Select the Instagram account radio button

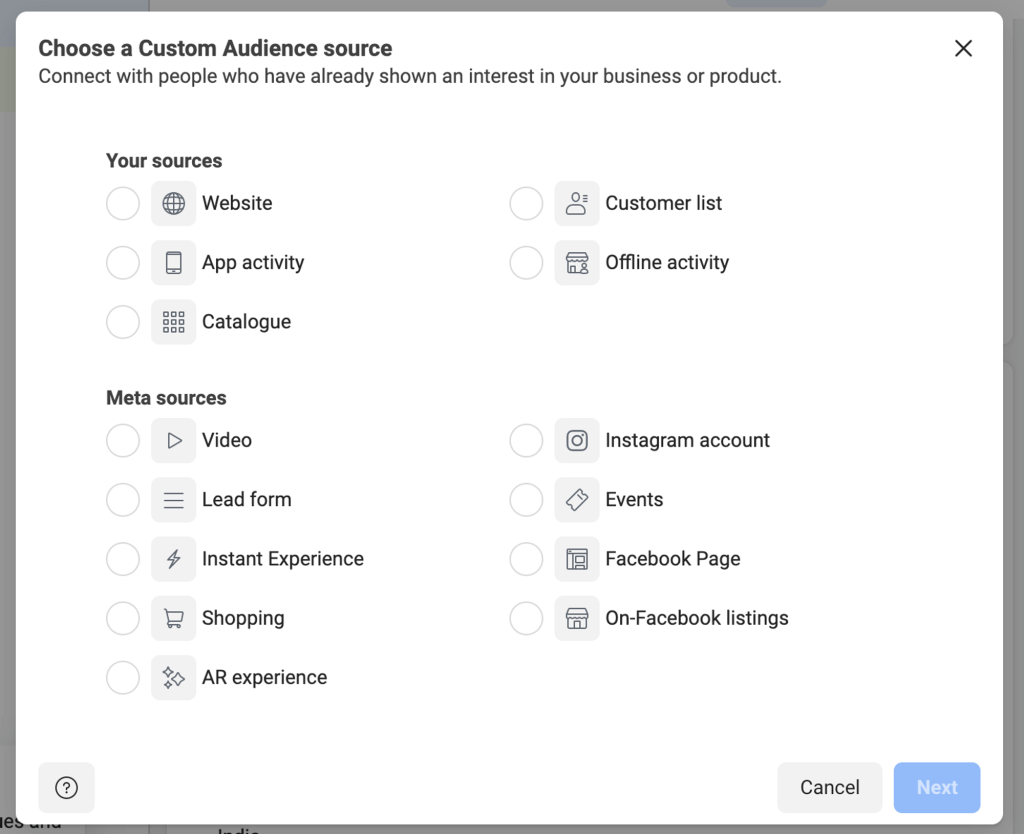pos(526,440)
